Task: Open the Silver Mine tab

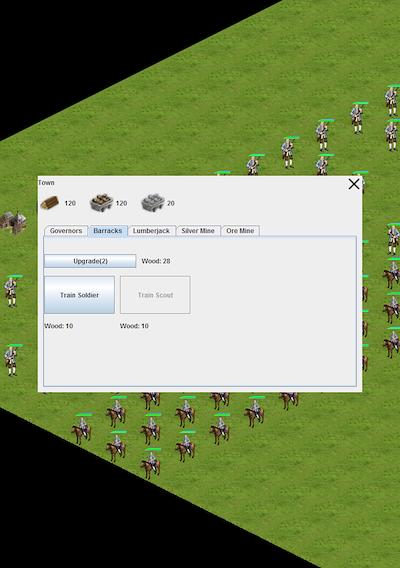Action: click(198, 231)
